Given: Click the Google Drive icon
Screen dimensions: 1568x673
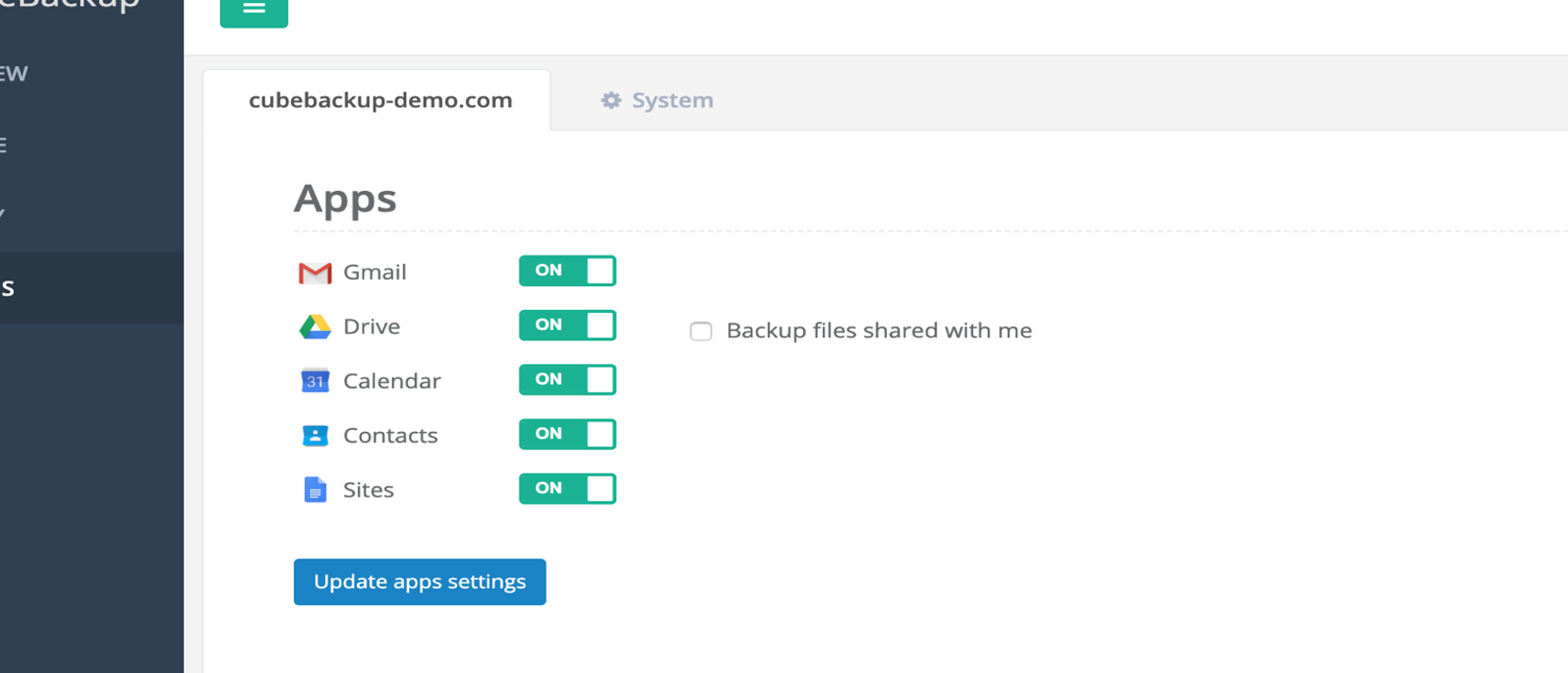Looking at the screenshot, I should (x=315, y=327).
